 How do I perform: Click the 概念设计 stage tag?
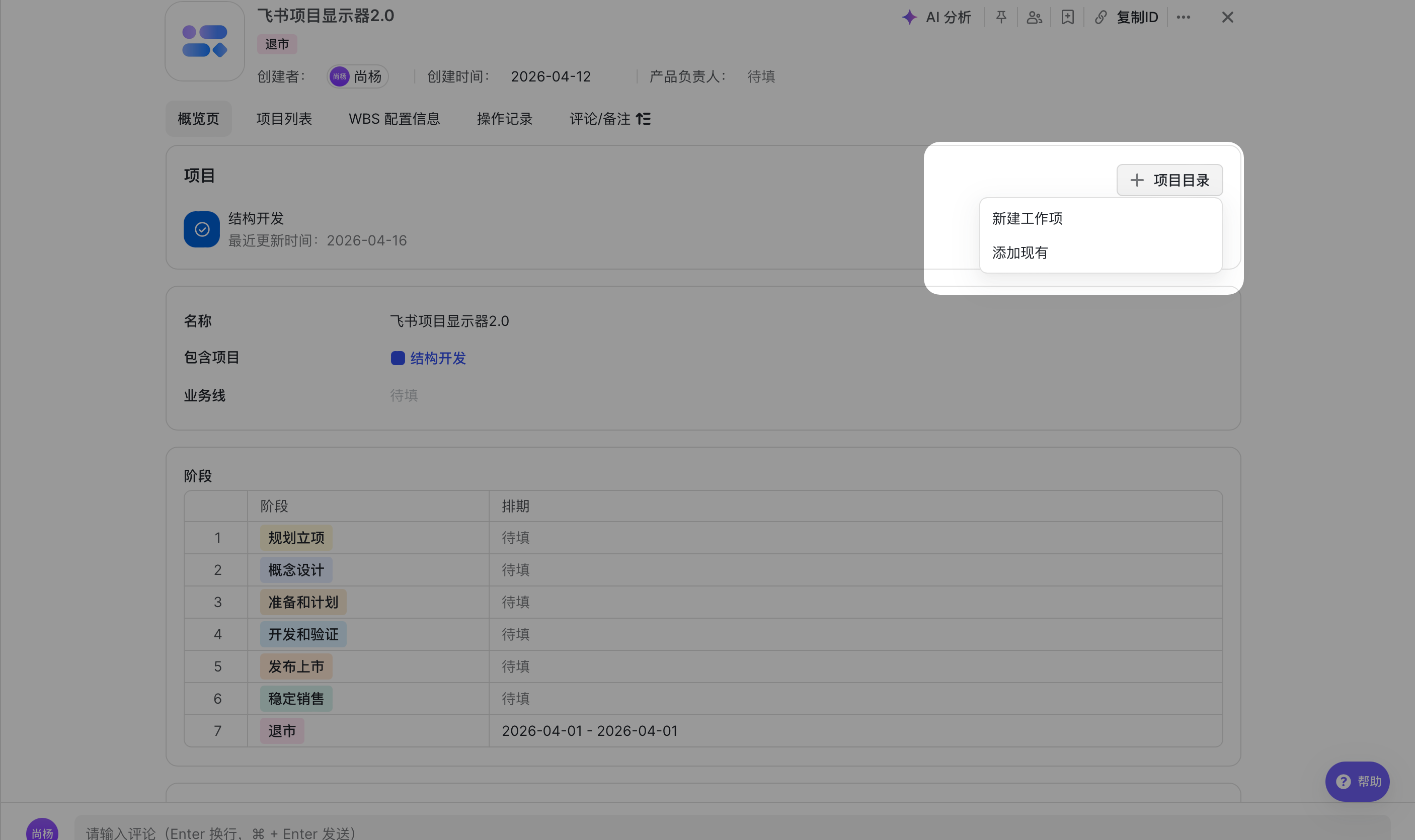[x=296, y=570]
